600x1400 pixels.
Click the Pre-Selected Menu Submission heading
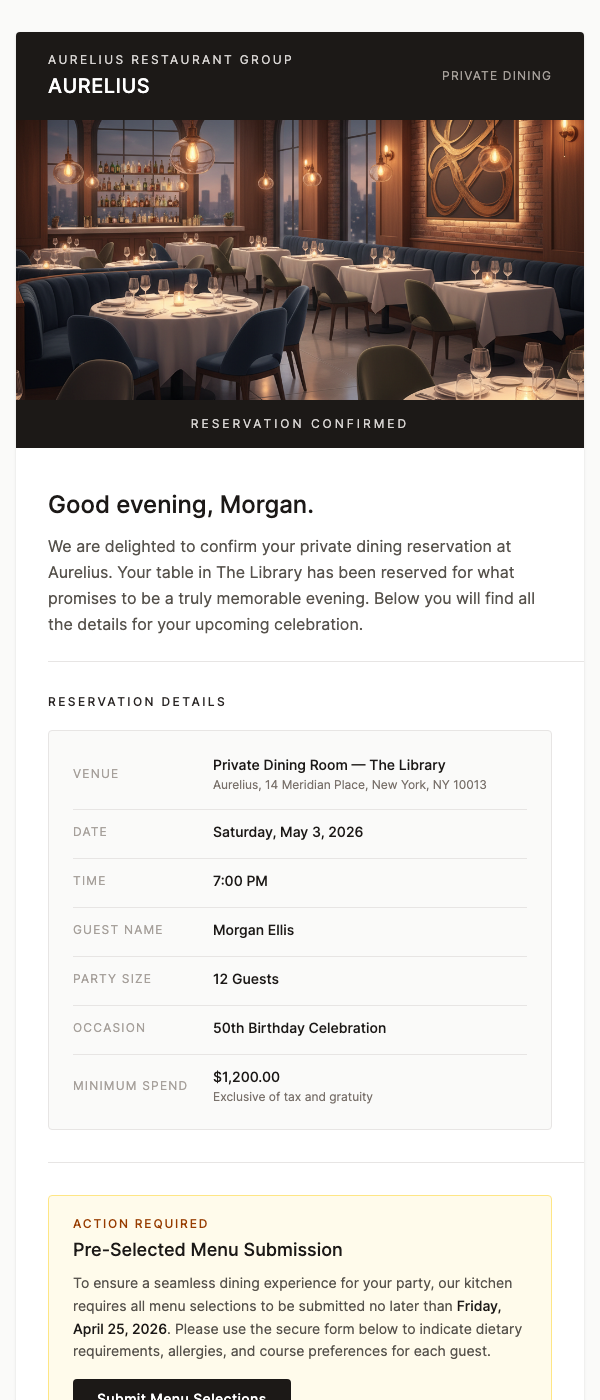tap(207, 1250)
